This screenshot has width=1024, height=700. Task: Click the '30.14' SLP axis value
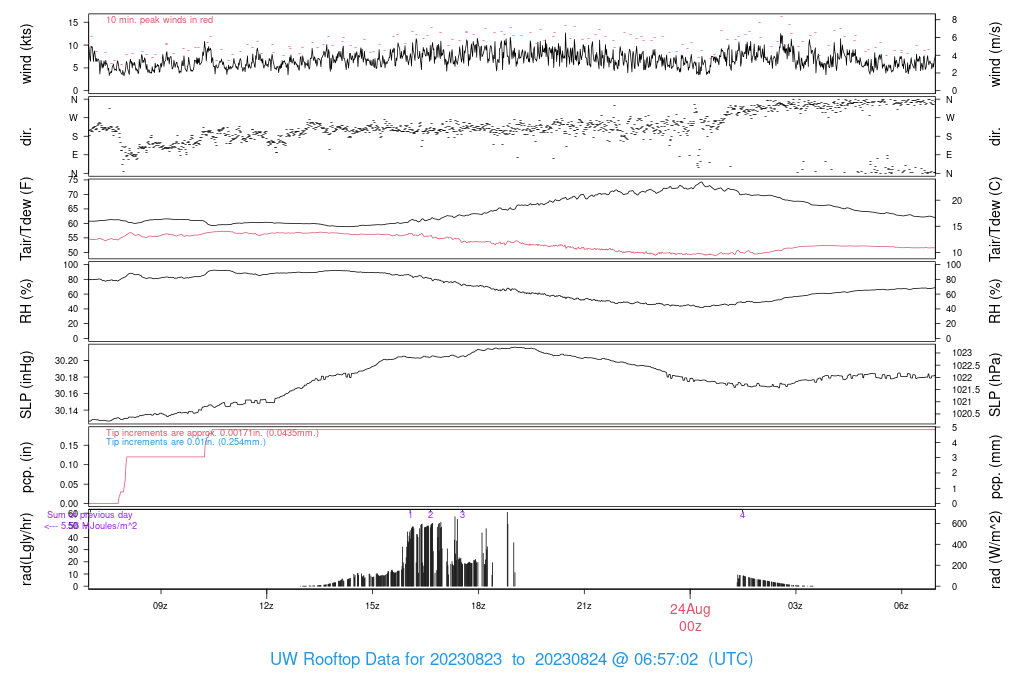pos(67,411)
